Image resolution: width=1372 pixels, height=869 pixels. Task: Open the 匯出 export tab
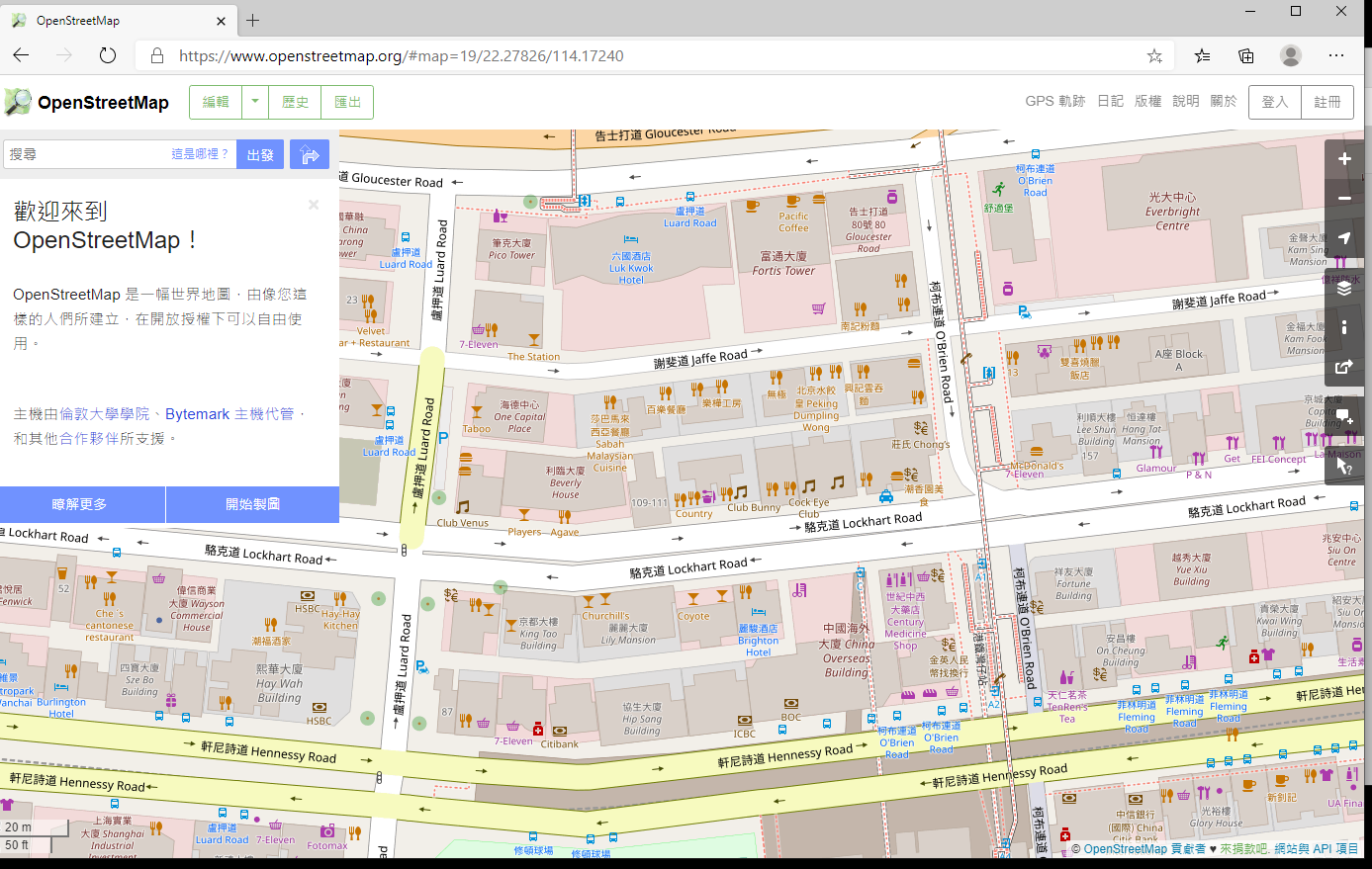tap(347, 102)
